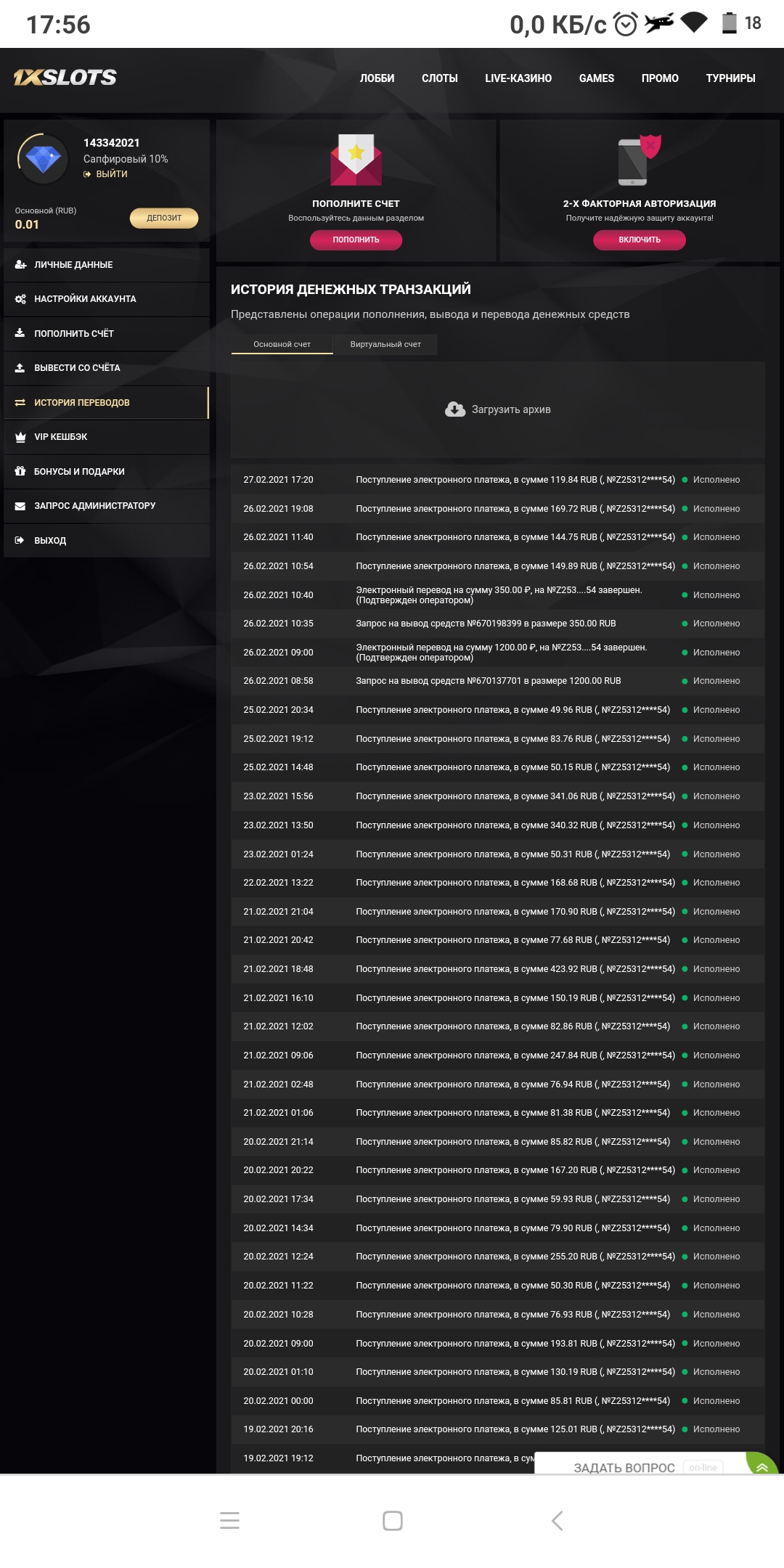Viewport: 784px width, 1568px height.
Task: Click the Задать вопрос chat bar
Action: pyautogui.click(x=624, y=1467)
